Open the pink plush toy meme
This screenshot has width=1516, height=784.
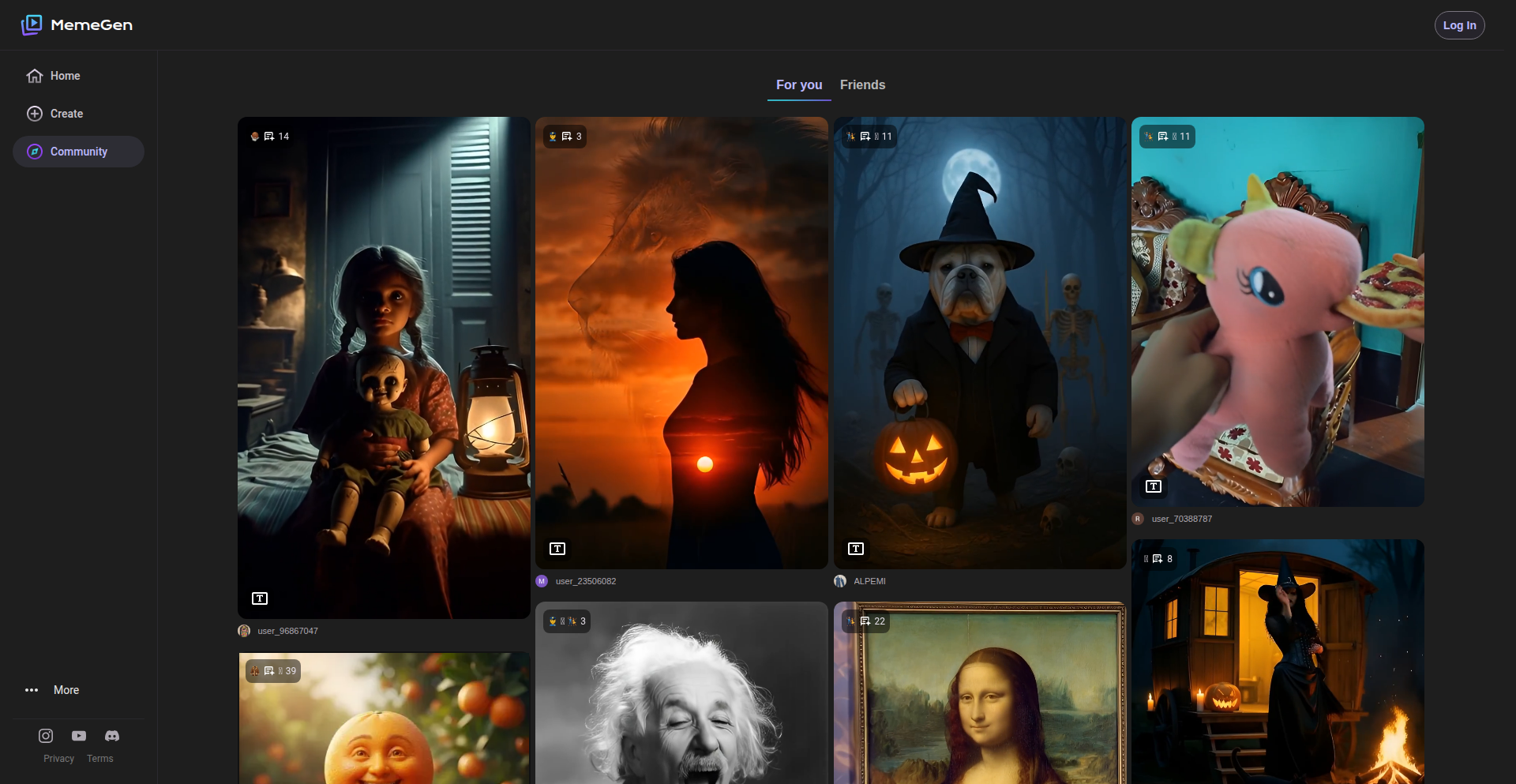1278,312
